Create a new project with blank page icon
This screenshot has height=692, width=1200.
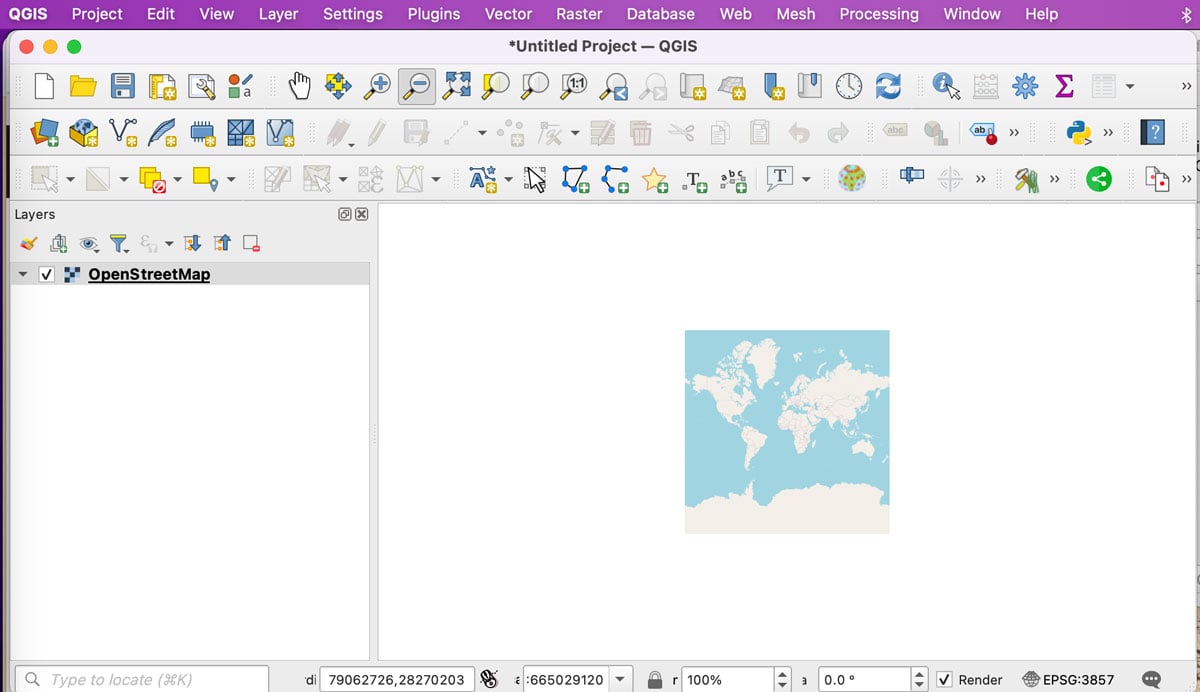pyautogui.click(x=44, y=86)
